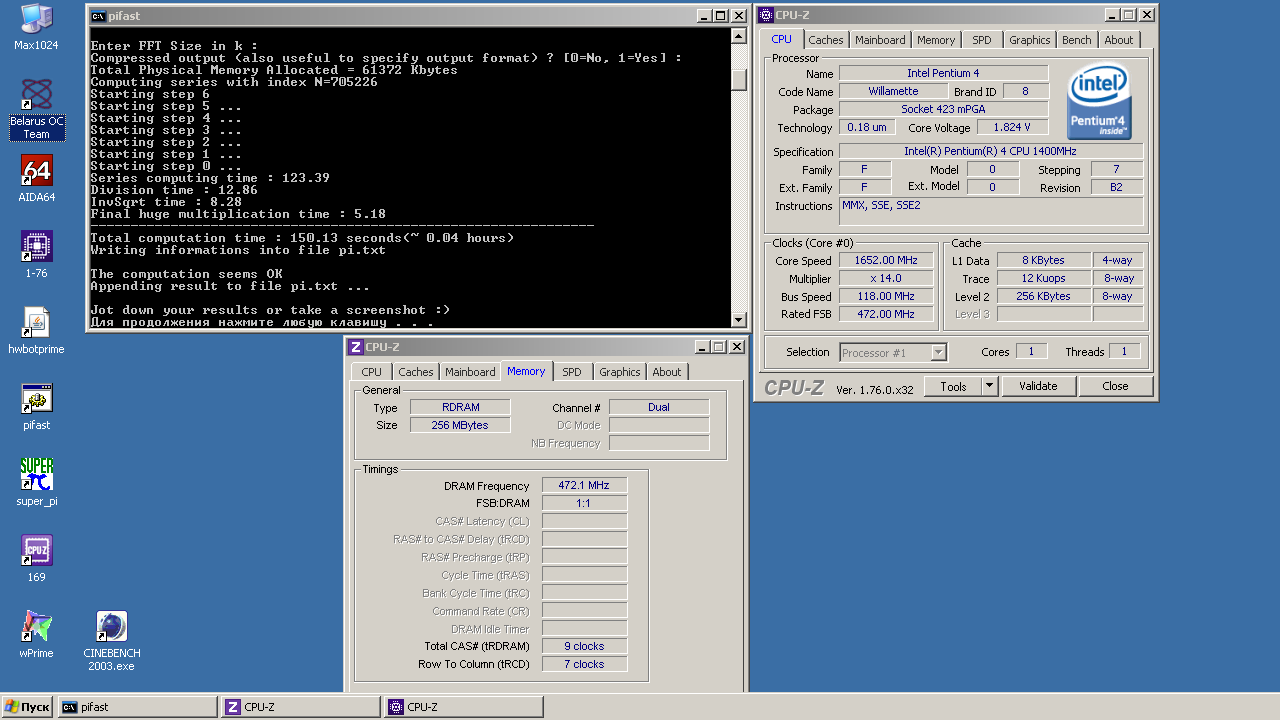Switch to CPU tab in memory CPU-Z window

coord(372,372)
